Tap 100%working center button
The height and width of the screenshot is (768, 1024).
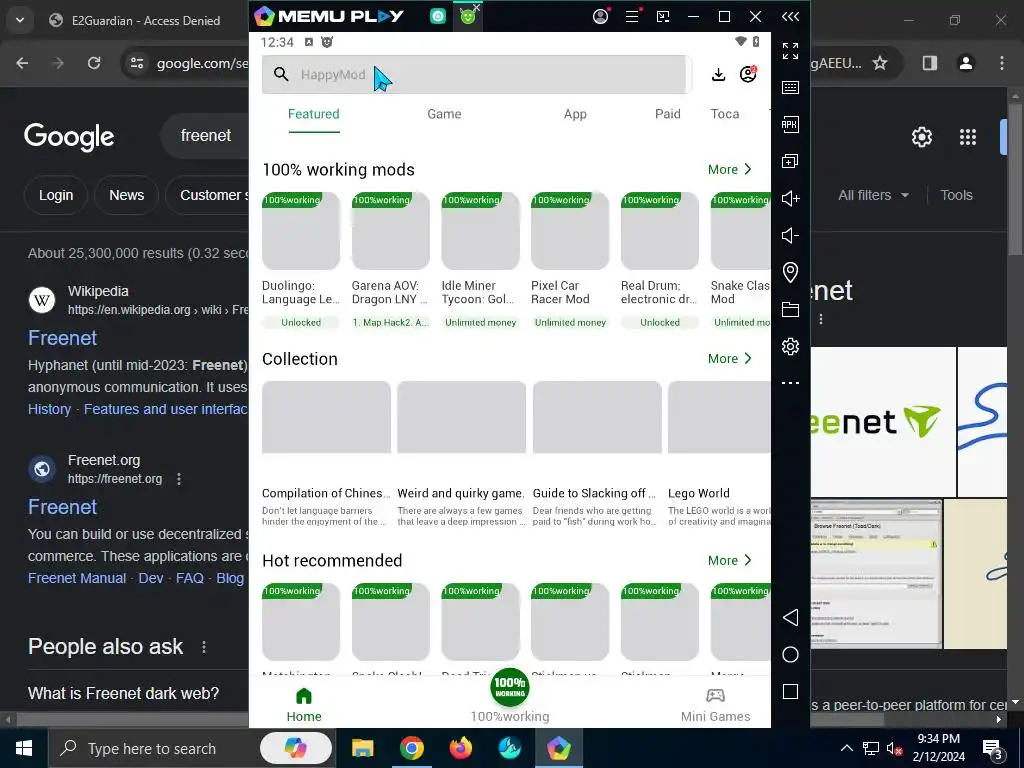(510, 688)
